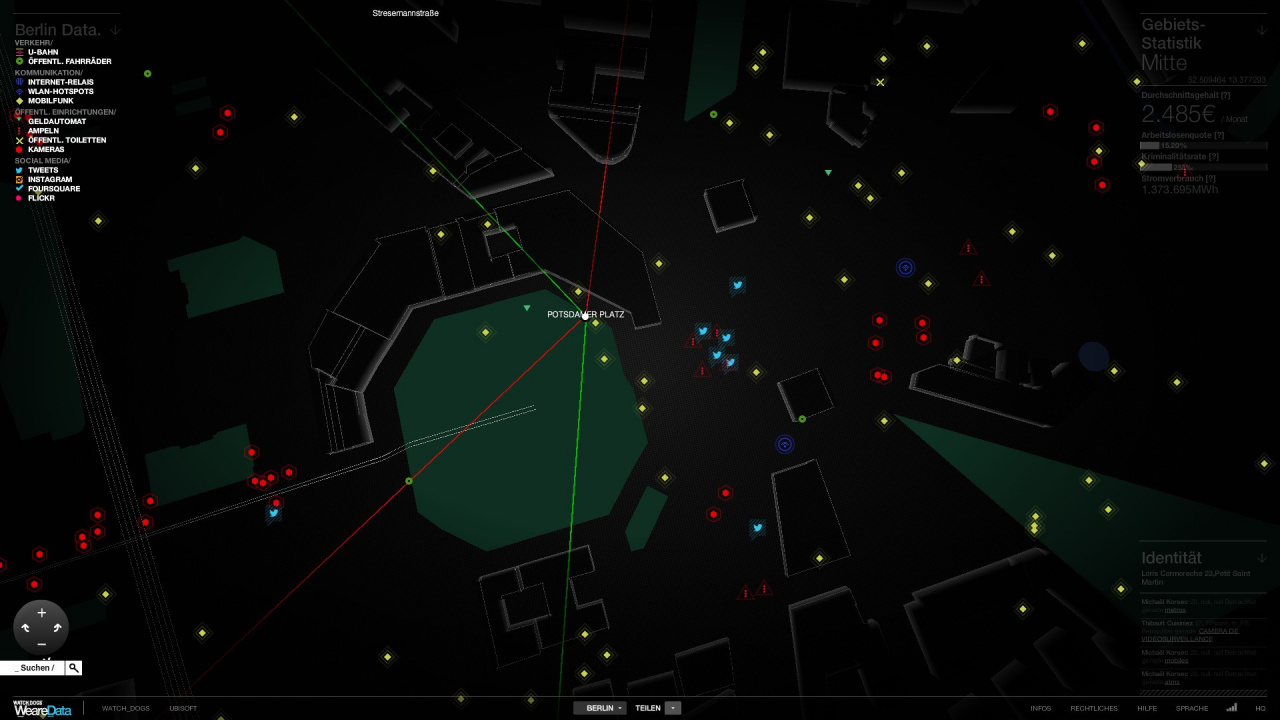Select the HQ quality option
The width and height of the screenshot is (1280, 720).
[1260, 708]
